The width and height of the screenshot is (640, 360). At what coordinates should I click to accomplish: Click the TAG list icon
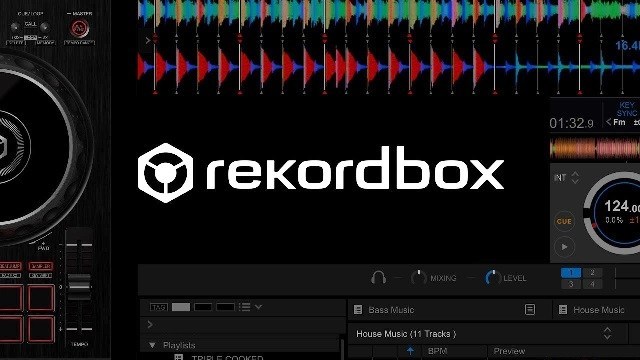tap(159, 307)
